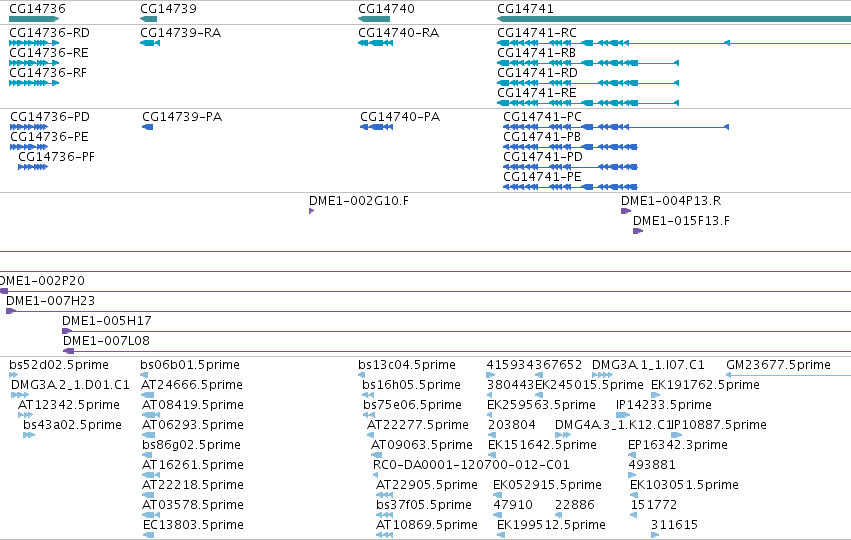Viewport: 851px width, 540px height.
Task: Select the DME1-002P20 BAC label
Action: (42, 281)
